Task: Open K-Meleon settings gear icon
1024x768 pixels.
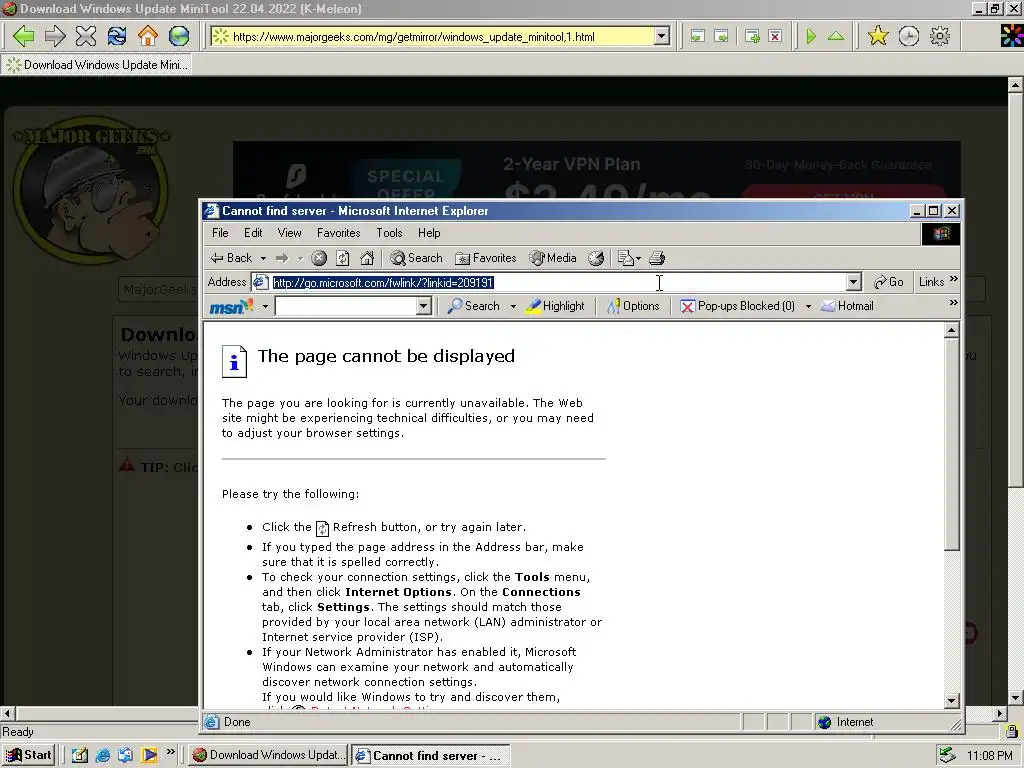Action: pyautogui.click(x=940, y=36)
